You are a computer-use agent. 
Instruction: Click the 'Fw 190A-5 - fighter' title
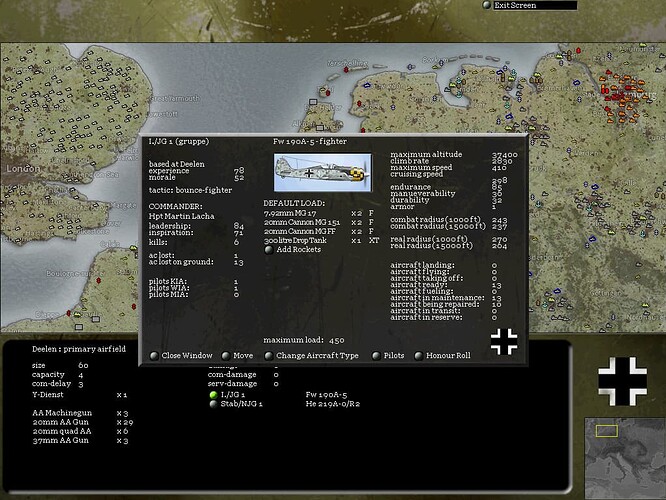point(310,141)
